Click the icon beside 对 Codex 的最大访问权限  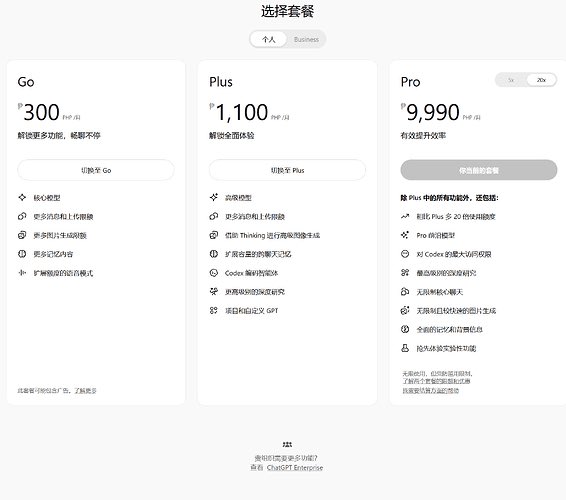pos(405,254)
